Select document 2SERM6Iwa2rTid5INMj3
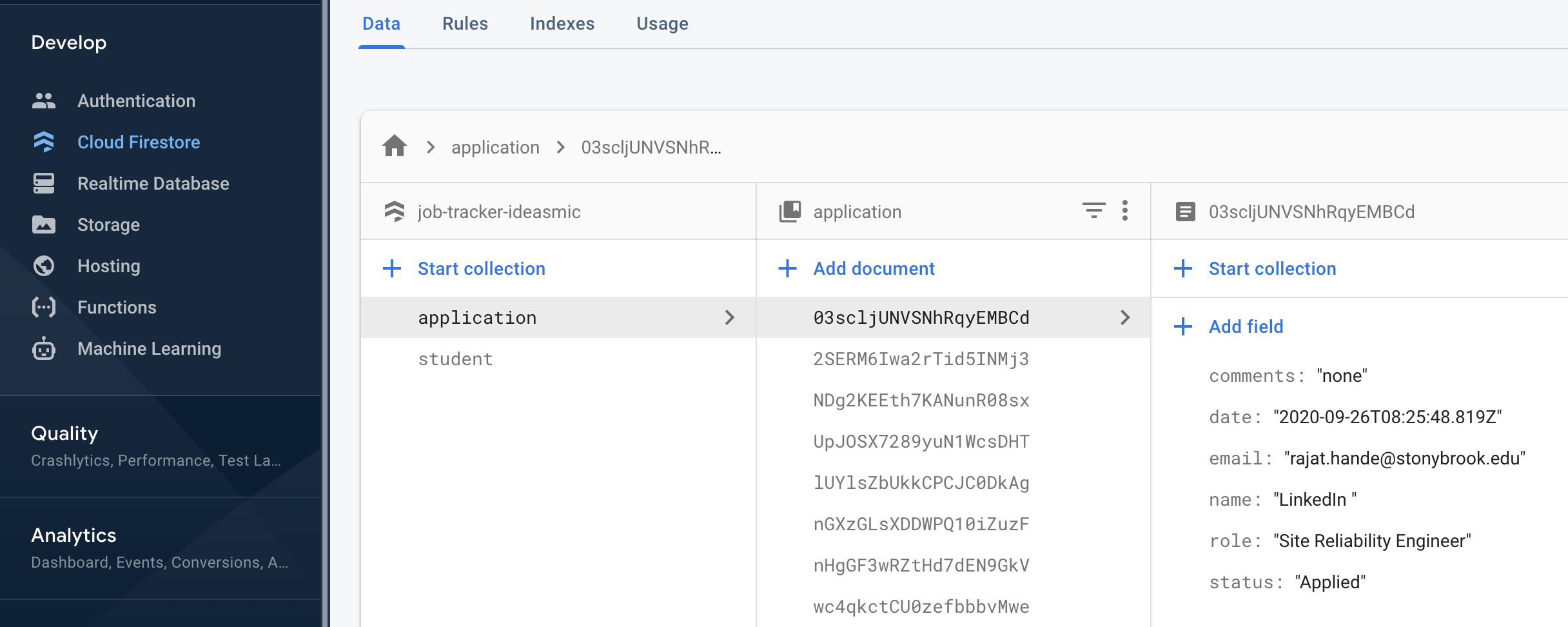The width and height of the screenshot is (1568, 627). tap(954, 359)
